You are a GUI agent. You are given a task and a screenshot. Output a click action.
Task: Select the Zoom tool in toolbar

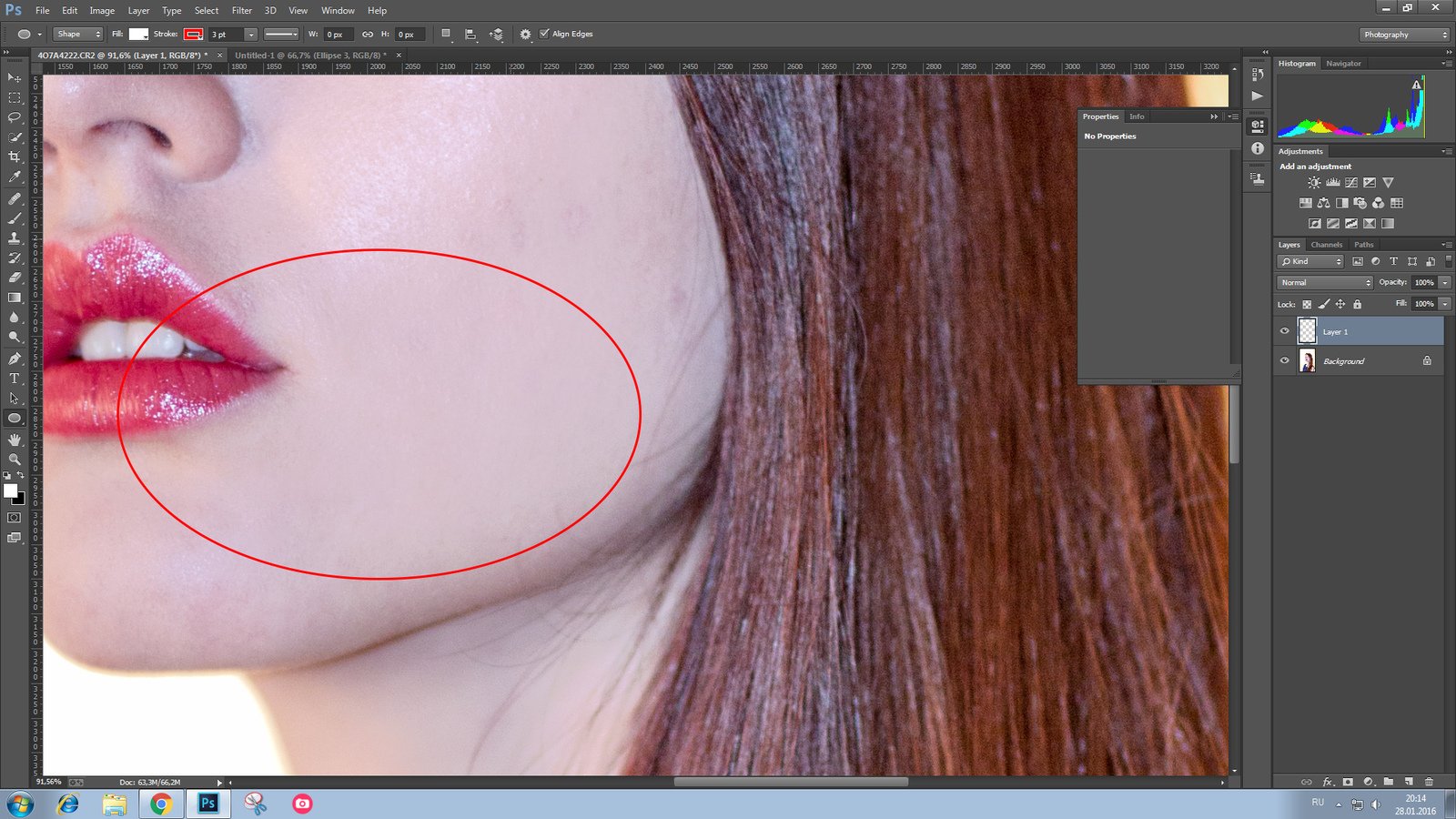click(x=15, y=460)
